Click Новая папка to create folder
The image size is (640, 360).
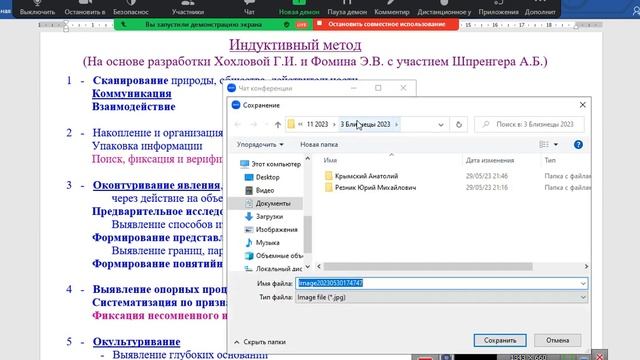319,144
